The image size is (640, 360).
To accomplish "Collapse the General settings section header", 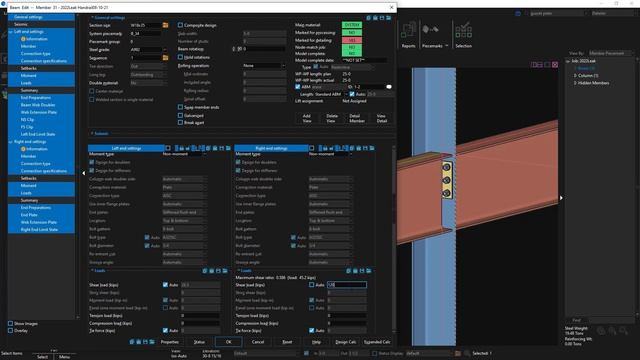I will click(x=92, y=18).
